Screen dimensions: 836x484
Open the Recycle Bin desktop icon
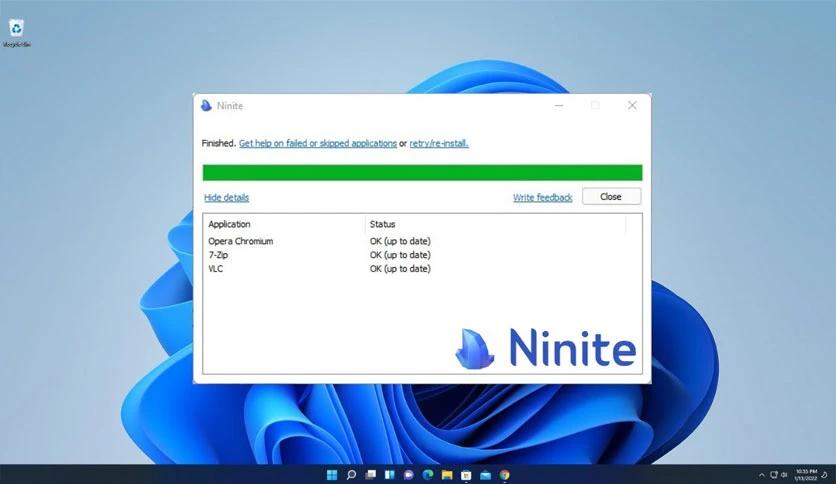pyautogui.click(x=17, y=32)
